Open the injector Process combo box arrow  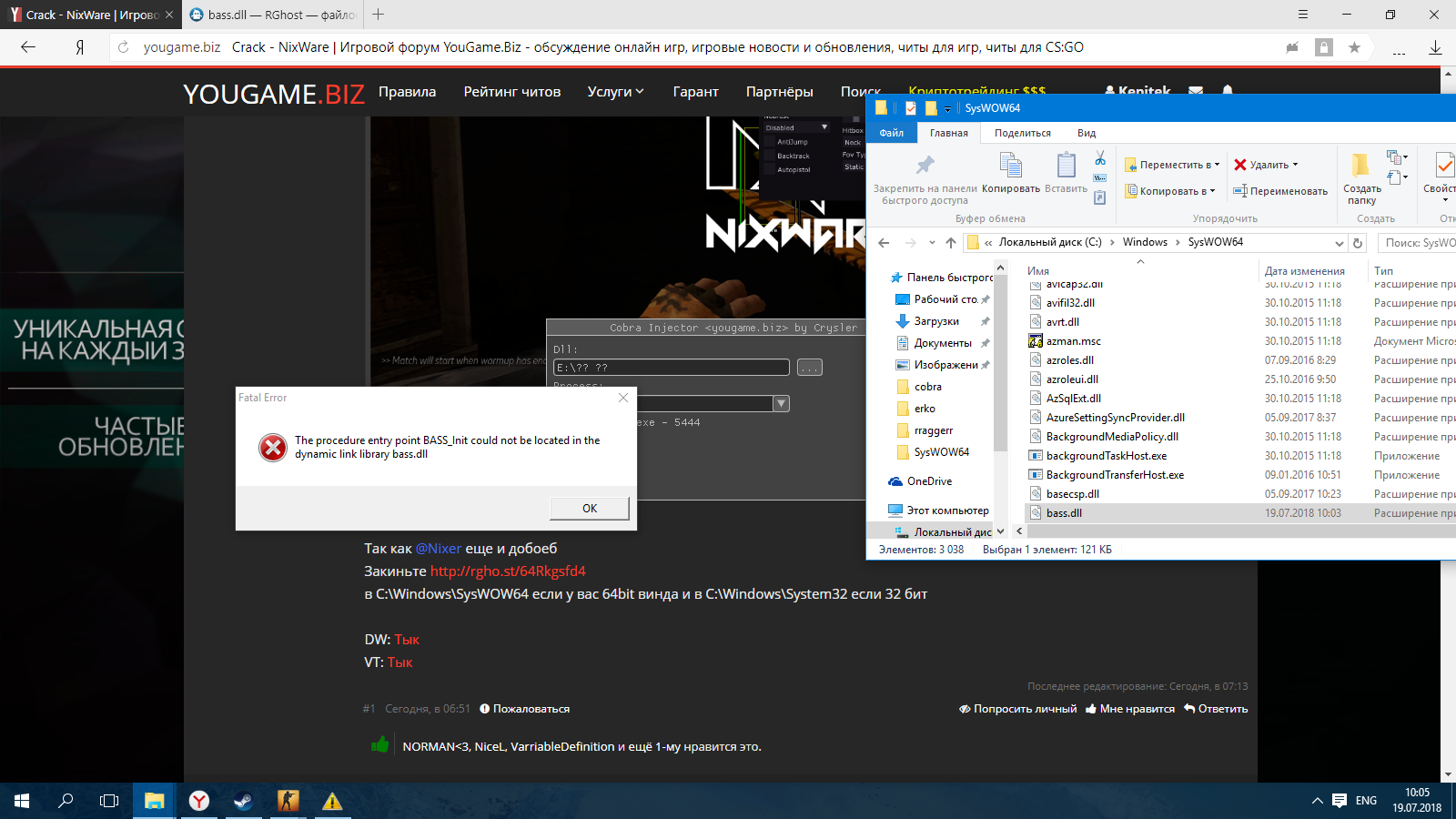(781, 404)
